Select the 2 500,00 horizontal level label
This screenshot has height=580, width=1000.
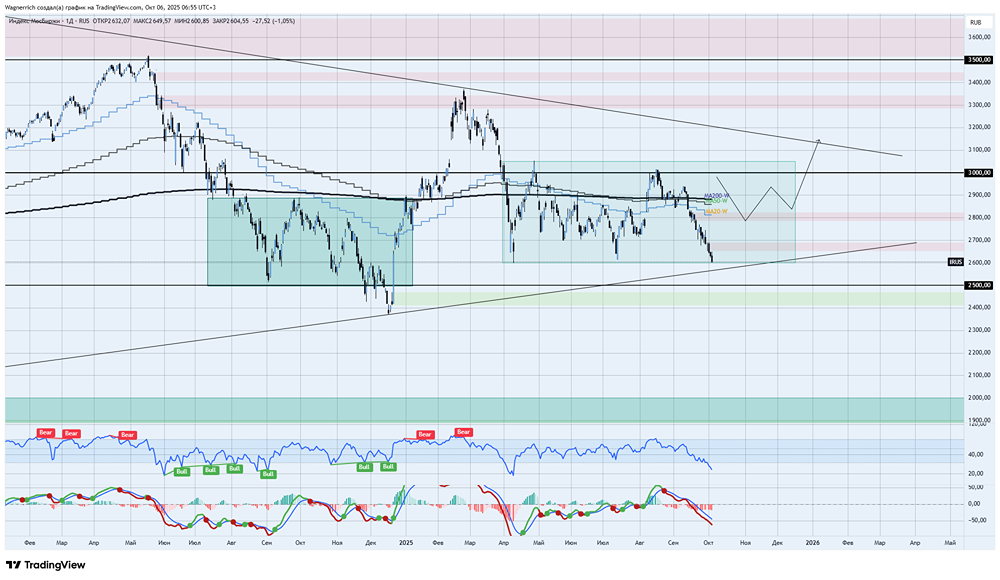click(x=979, y=285)
